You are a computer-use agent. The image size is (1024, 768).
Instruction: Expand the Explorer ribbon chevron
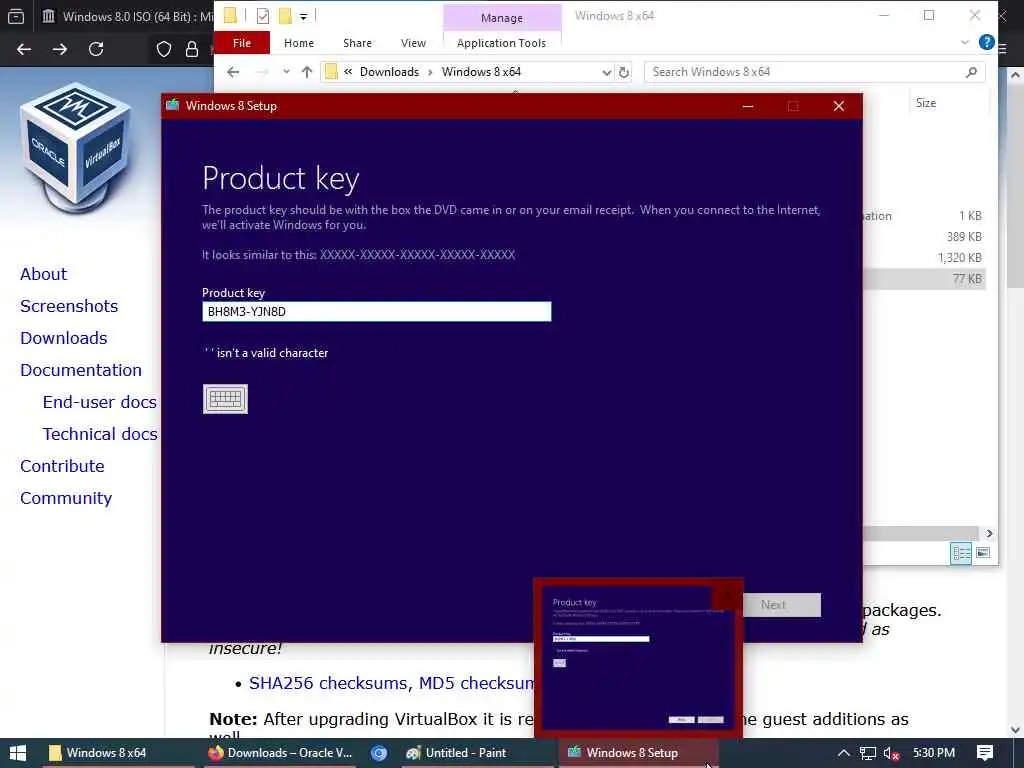point(965,43)
